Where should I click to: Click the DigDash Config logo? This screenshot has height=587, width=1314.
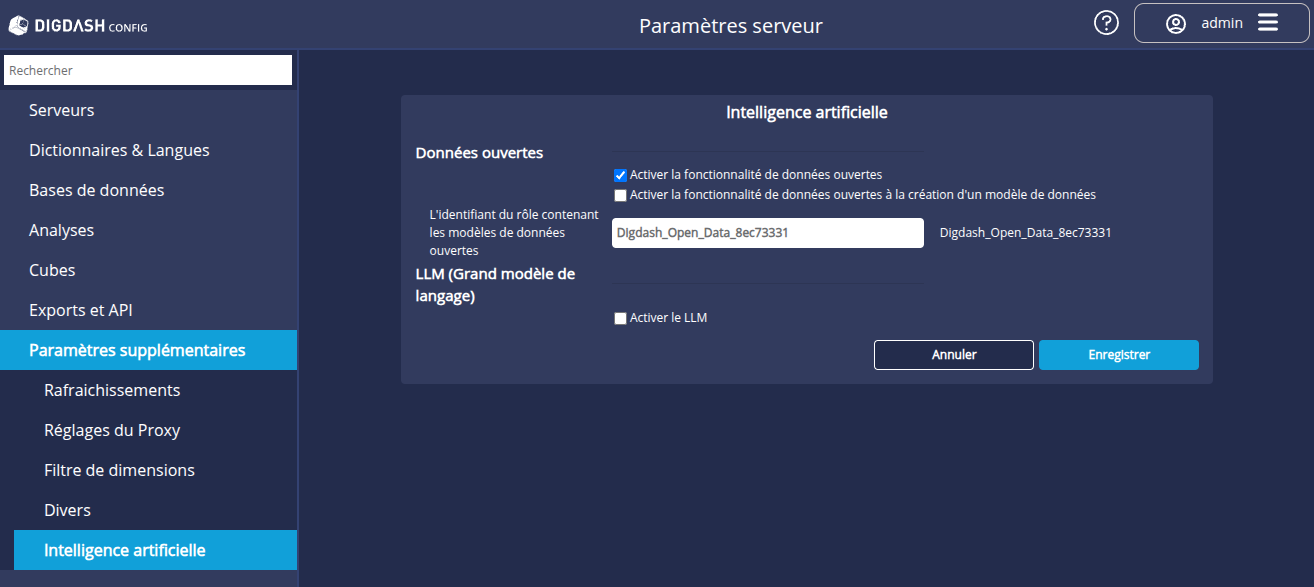[78, 25]
